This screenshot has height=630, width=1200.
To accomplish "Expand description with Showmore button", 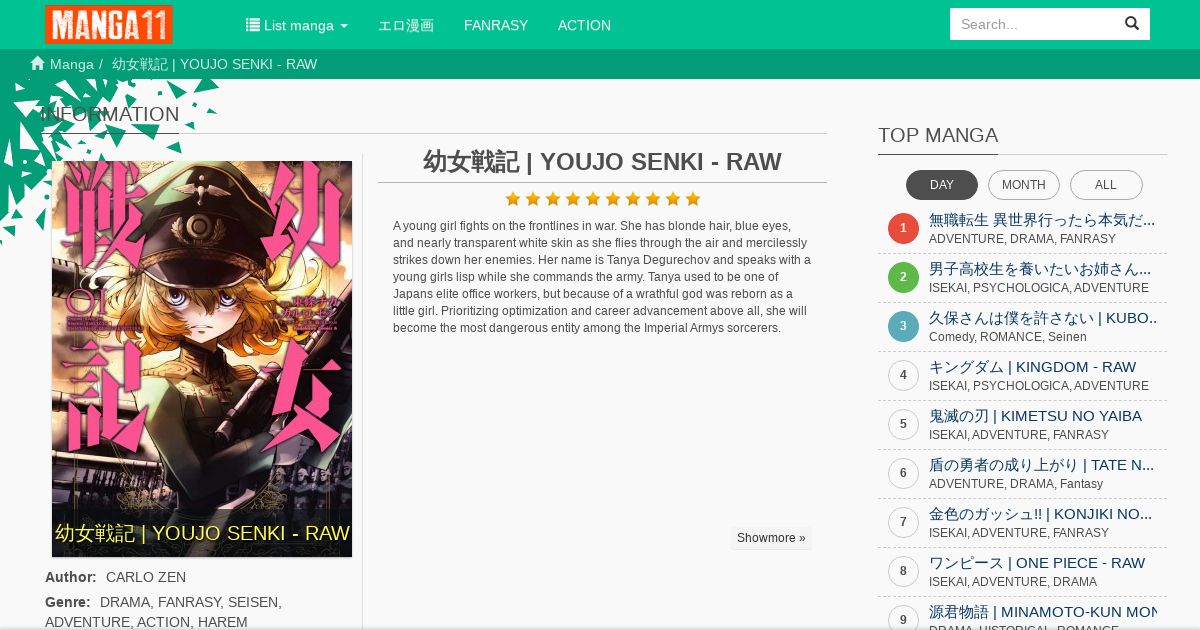I will (x=771, y=538).
